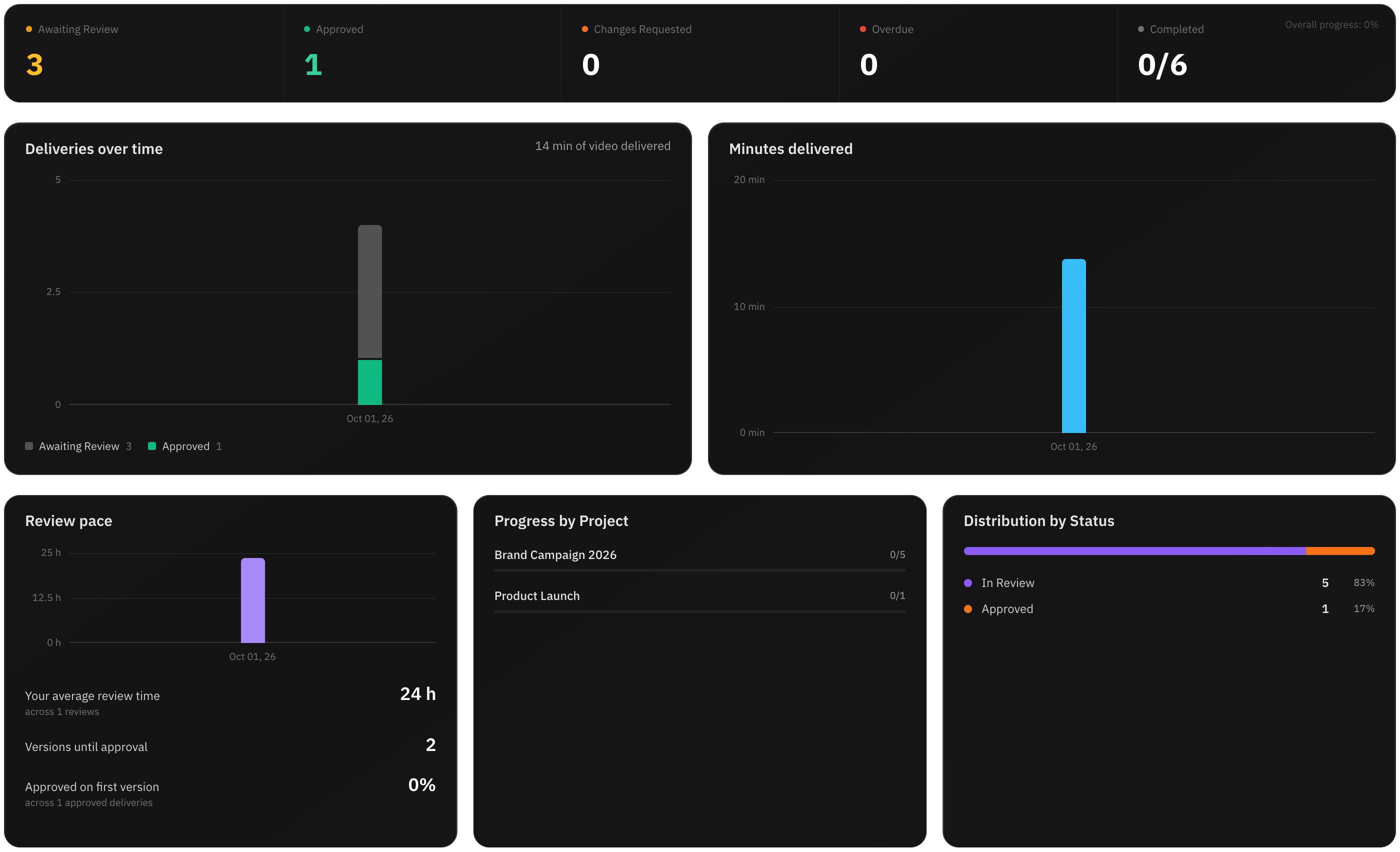Click the Distribution by Status heading
The image size is (1400, 852).
[1039, 521]
